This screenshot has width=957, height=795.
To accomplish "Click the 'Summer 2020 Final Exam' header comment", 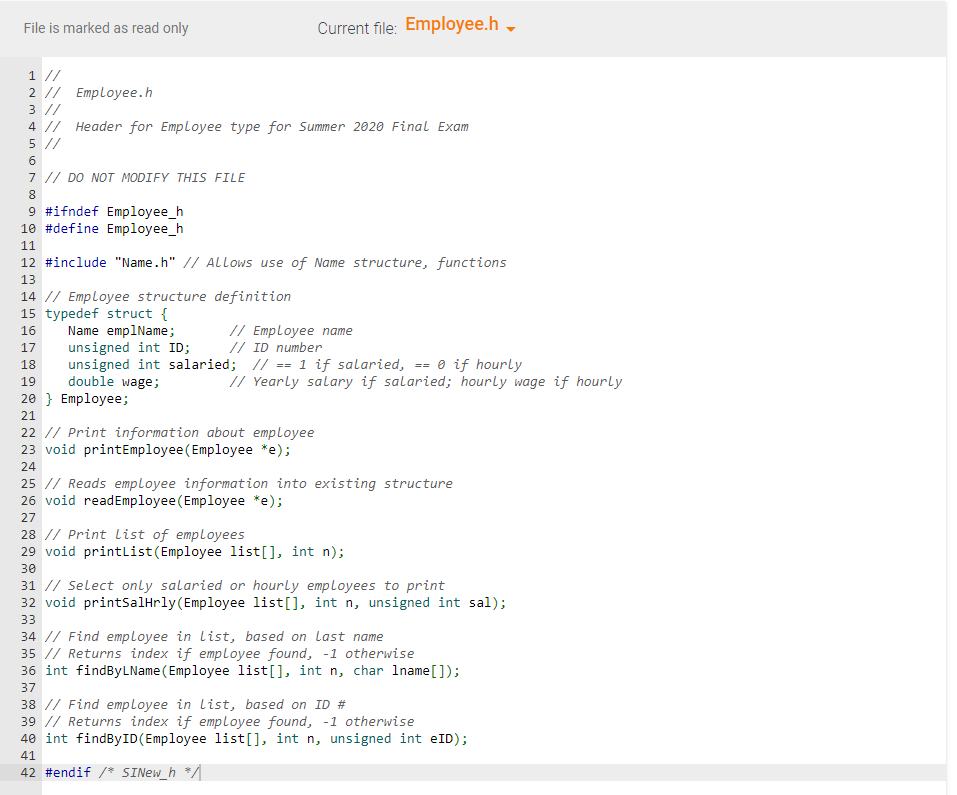I will pos(255,126).
